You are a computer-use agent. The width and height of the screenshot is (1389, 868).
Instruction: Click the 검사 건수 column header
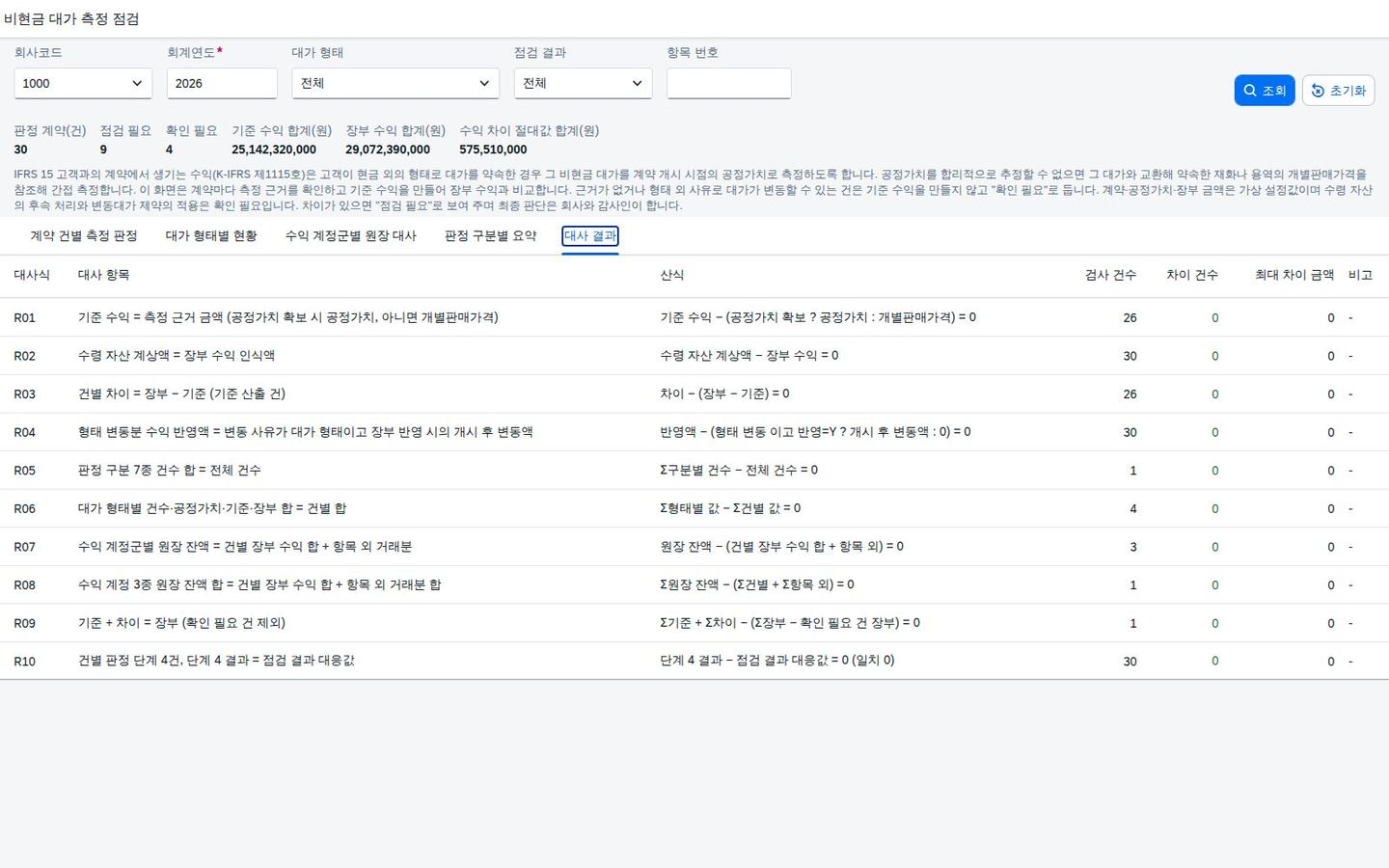pos(1111,275)
